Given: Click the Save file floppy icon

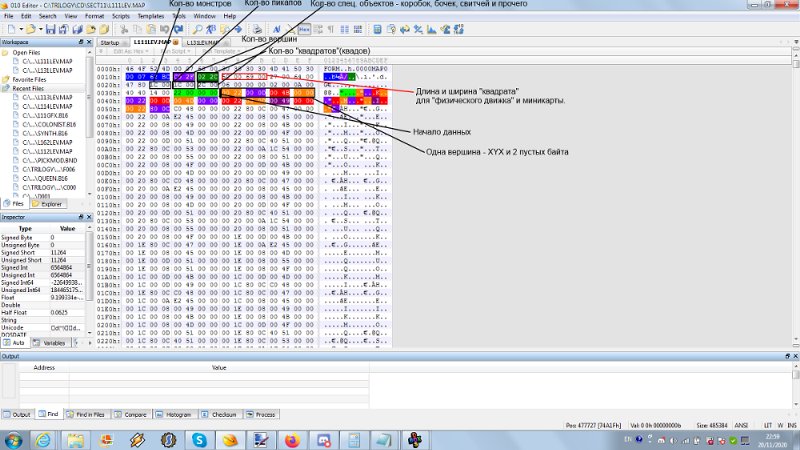Looking at the screenshot, I should point(50,30).
